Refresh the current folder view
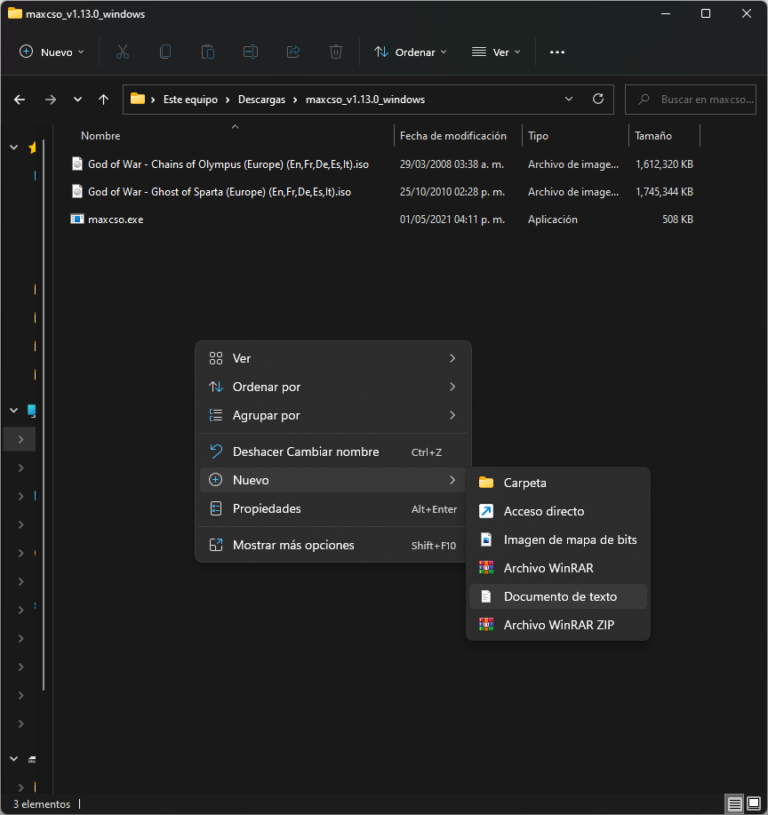 point(598,100)
